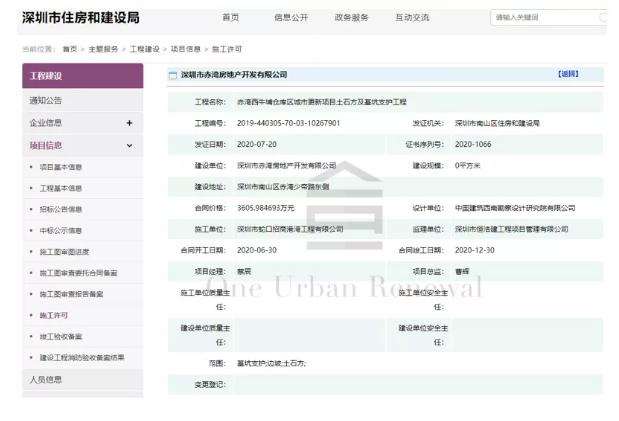Click the 工程名称 field label

[210, 102]
